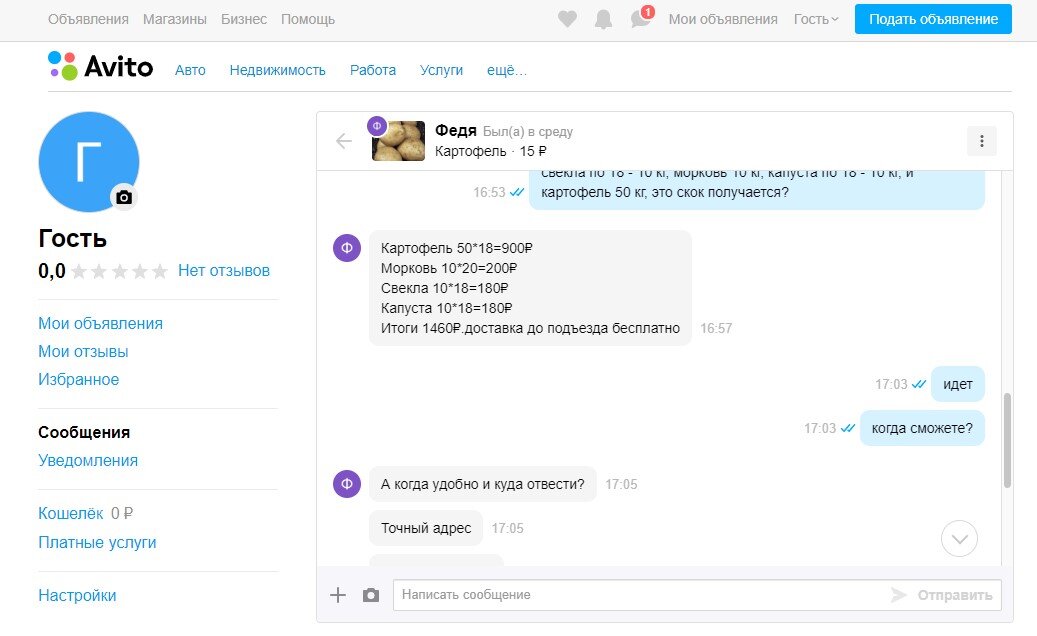This screenshot has width=1037, height=636.
Task: Click the 'Итоги 1460₽' line in message
Action: pyautogui.click(x=530, y=328)
